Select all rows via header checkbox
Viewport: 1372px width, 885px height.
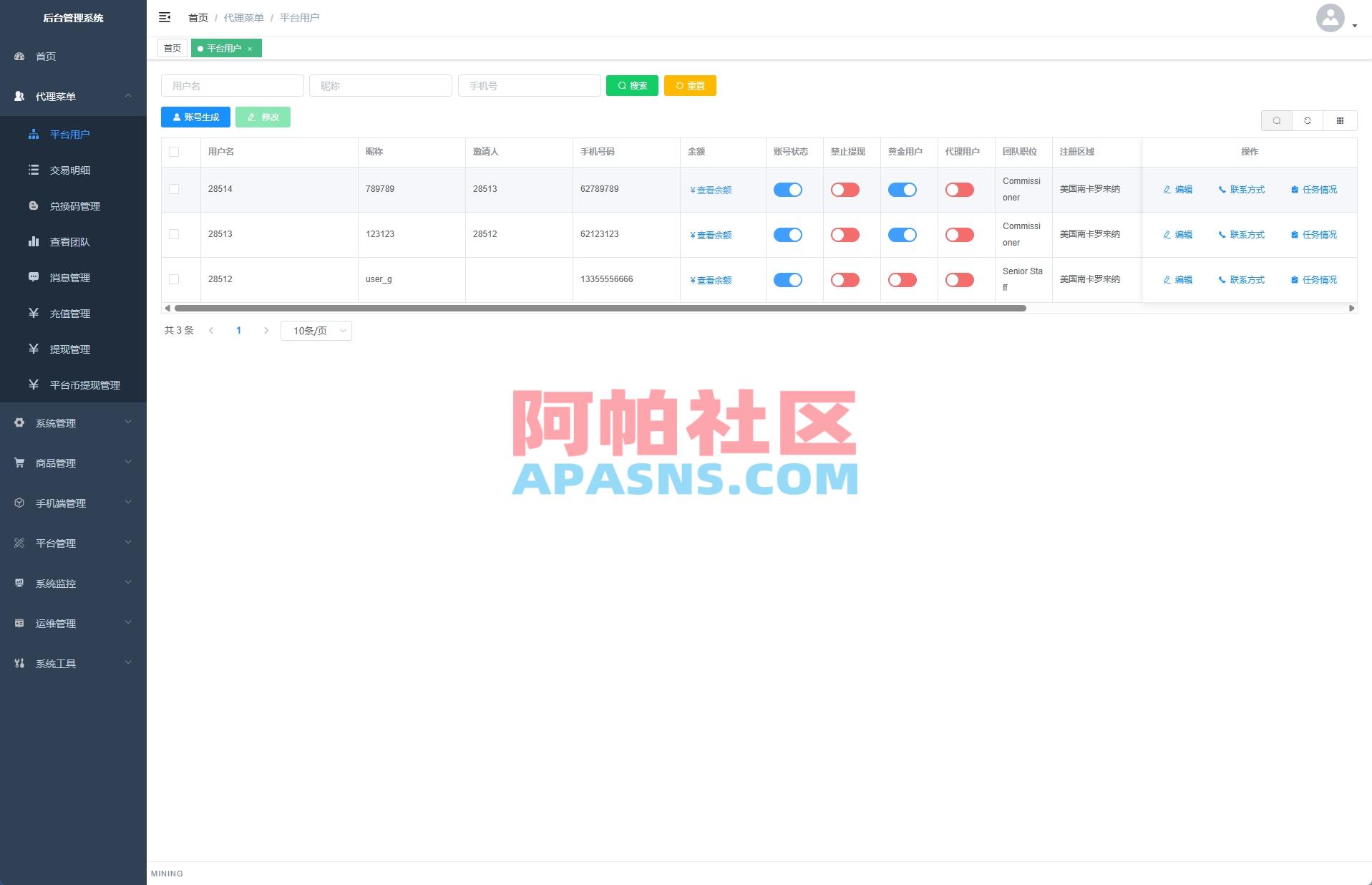[x=172, y=151]
